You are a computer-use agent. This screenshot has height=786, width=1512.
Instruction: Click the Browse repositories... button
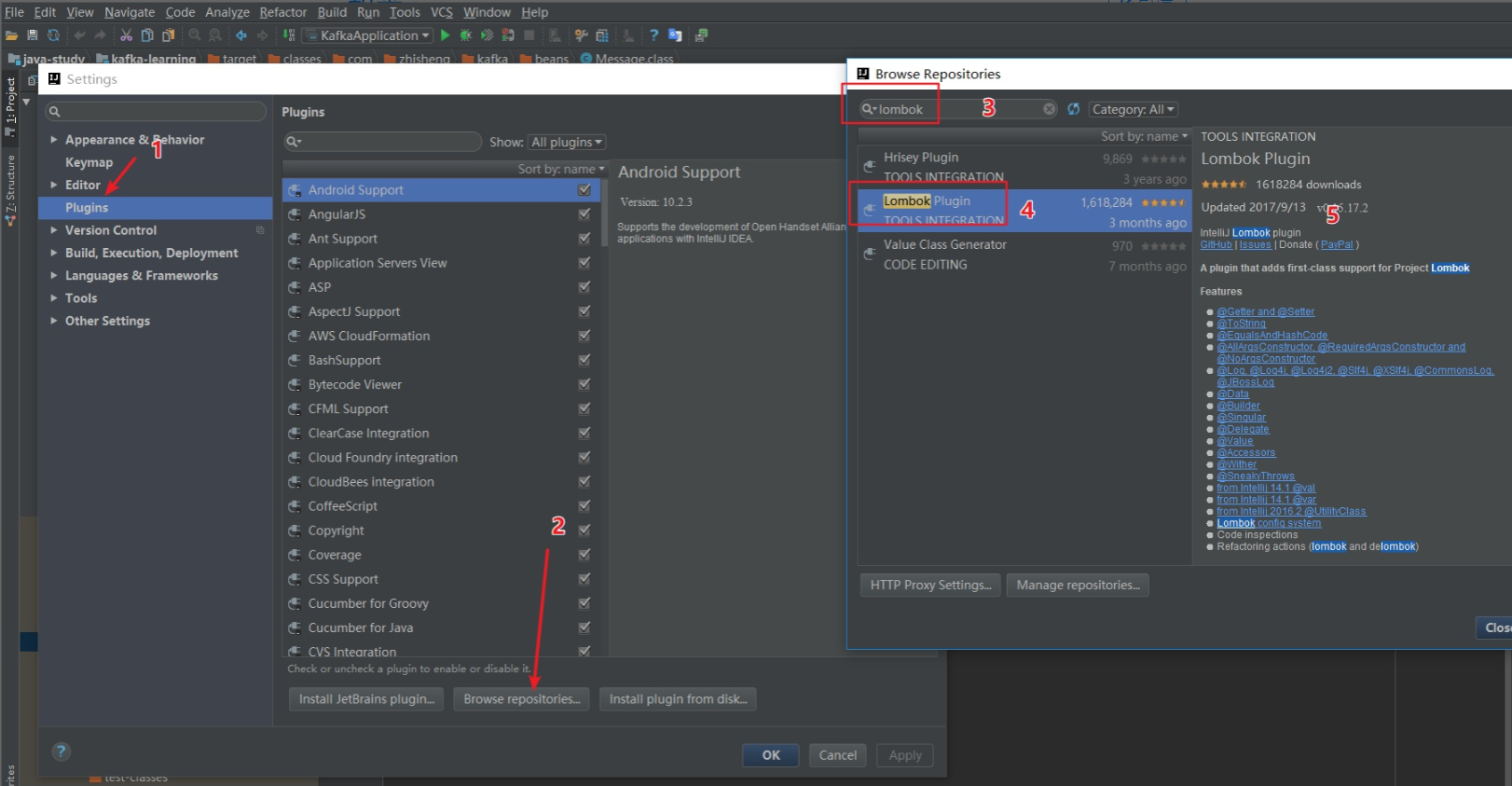(522, 699)
